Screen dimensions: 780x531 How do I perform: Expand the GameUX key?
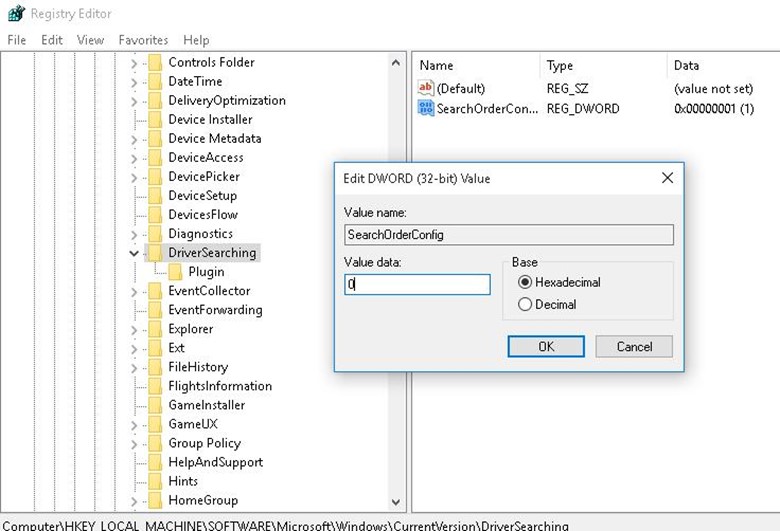coord(134,425)
